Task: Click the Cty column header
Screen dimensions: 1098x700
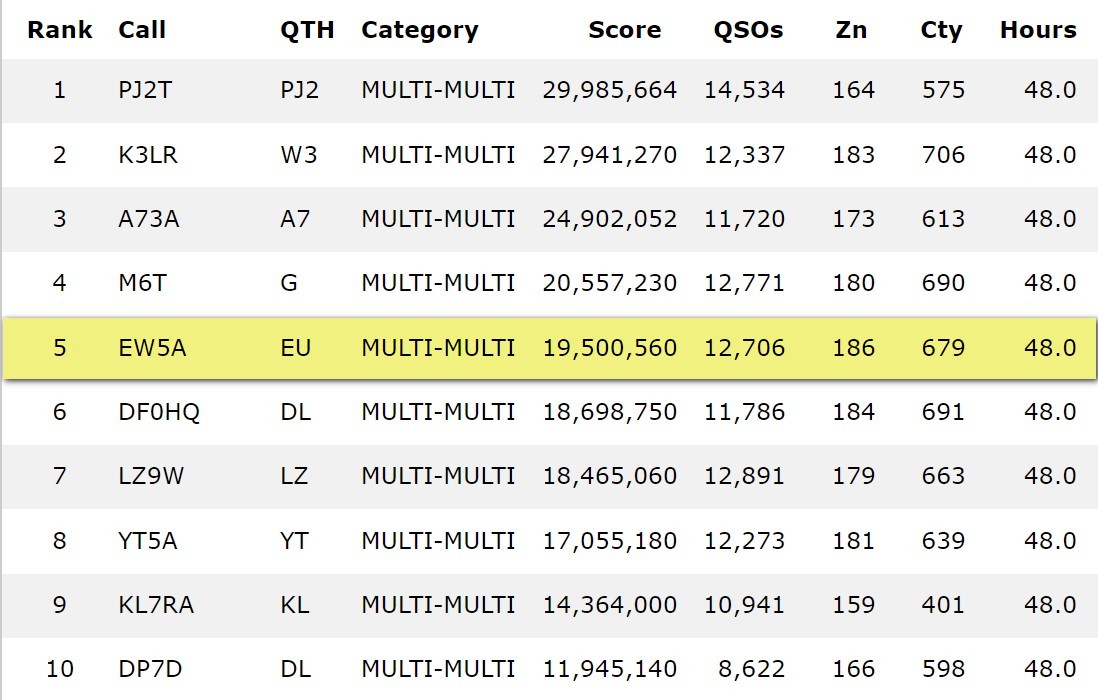Action: point(941,30)
